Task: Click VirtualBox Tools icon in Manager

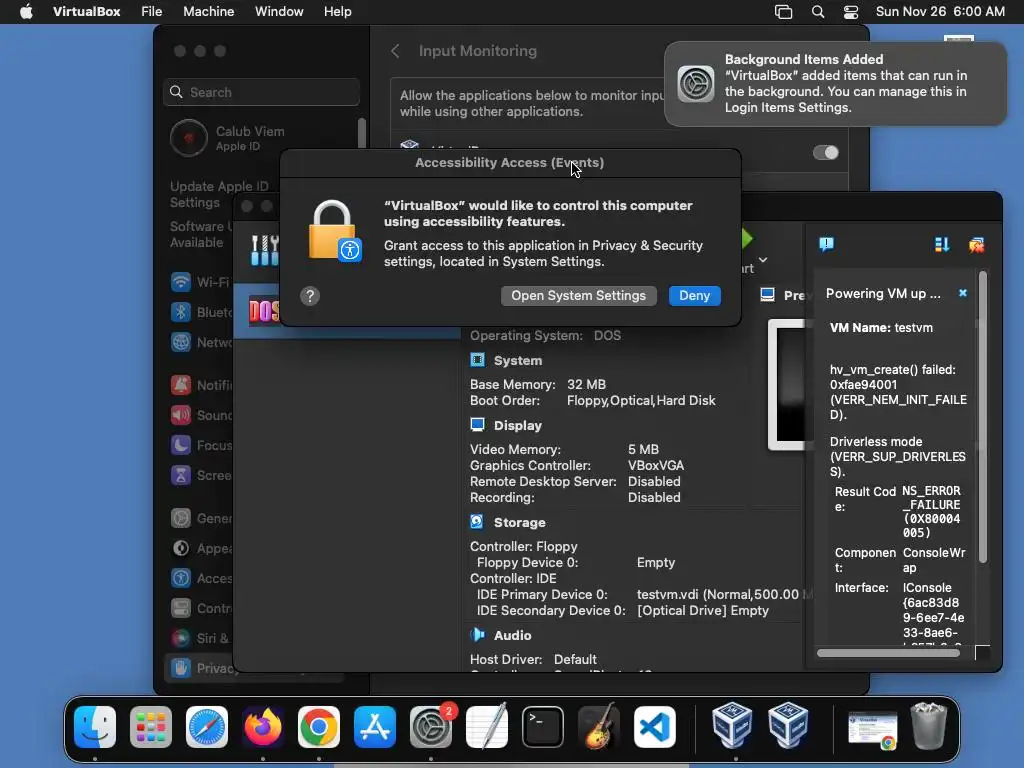Action: 264,250
